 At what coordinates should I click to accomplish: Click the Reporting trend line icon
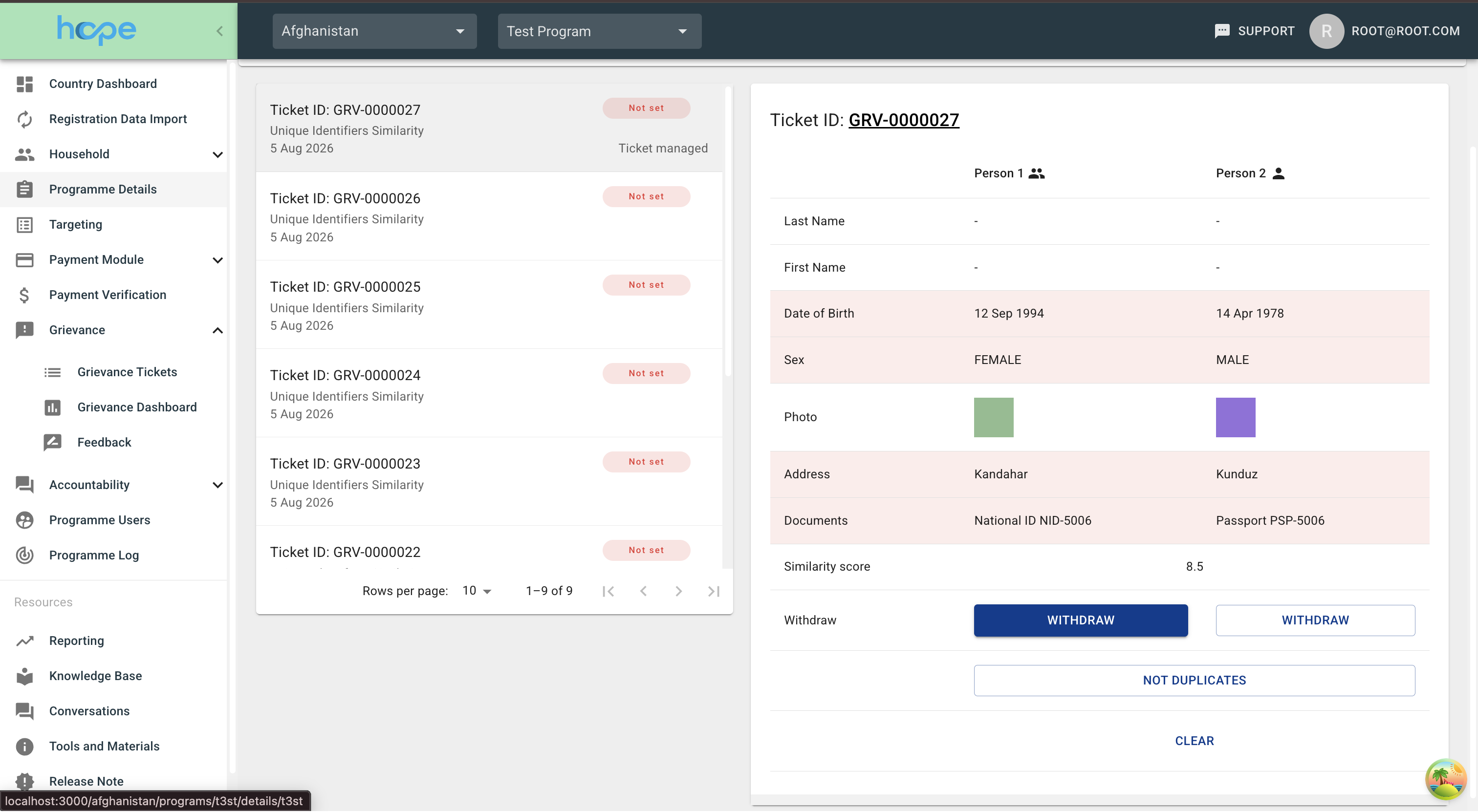point(24,641)
